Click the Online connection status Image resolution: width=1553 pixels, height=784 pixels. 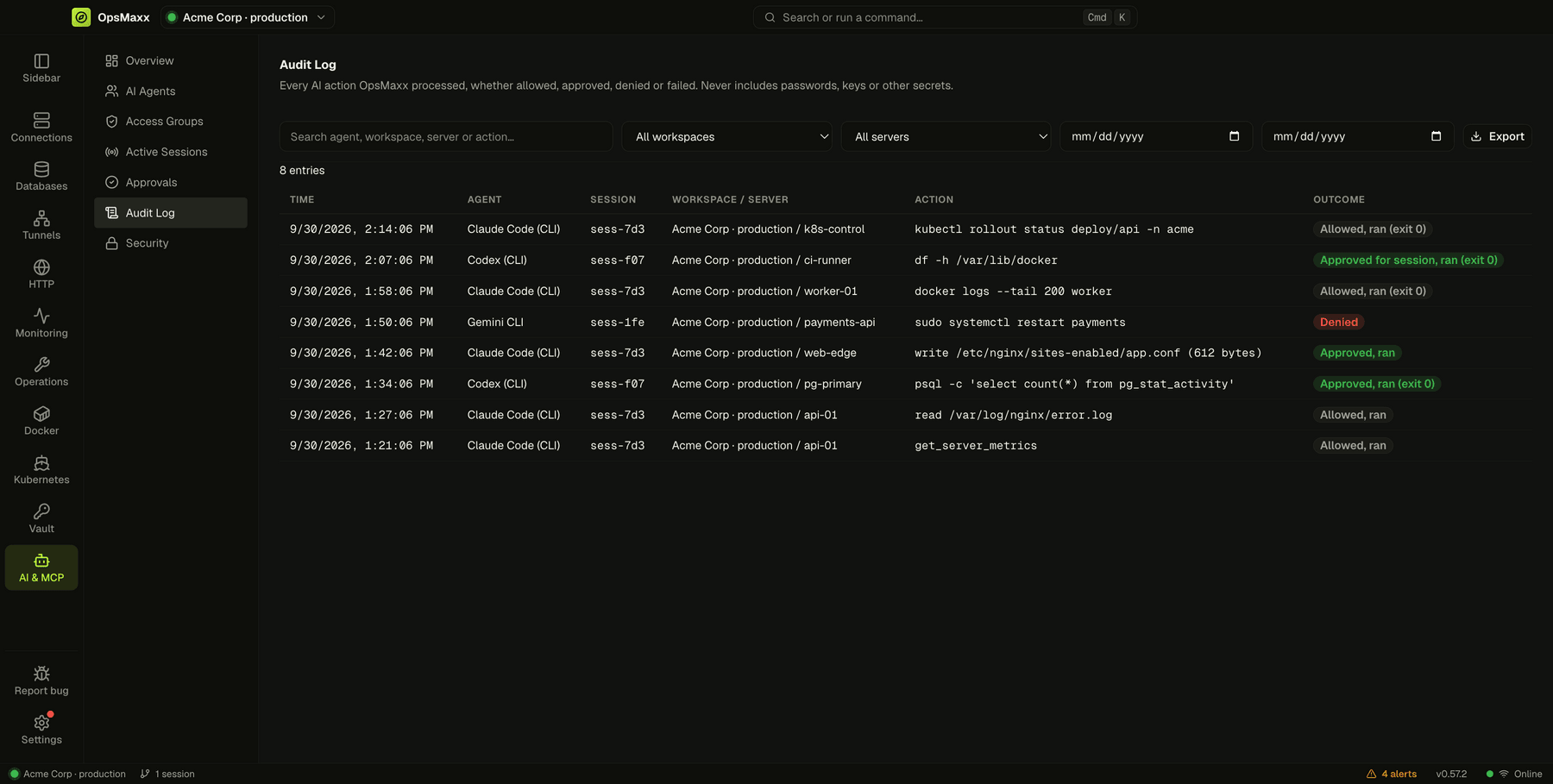[x=1514, y=774]
